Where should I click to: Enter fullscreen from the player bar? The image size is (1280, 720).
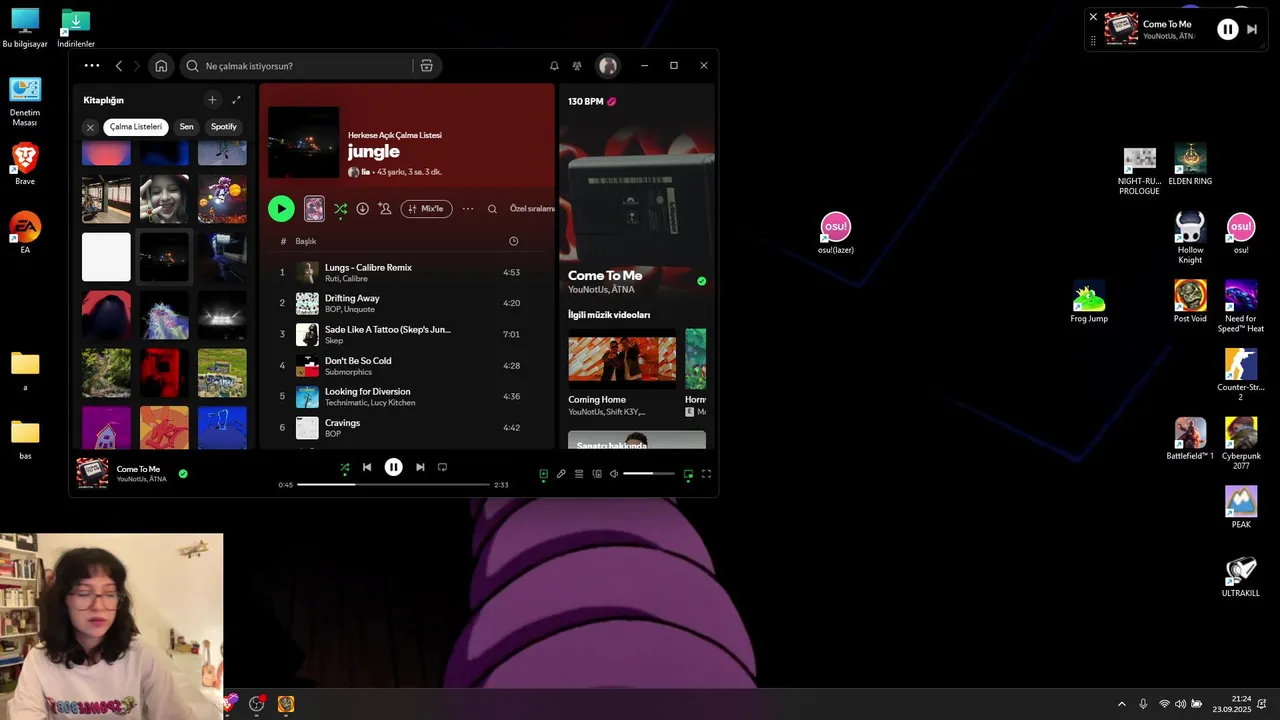click(706, 474)
